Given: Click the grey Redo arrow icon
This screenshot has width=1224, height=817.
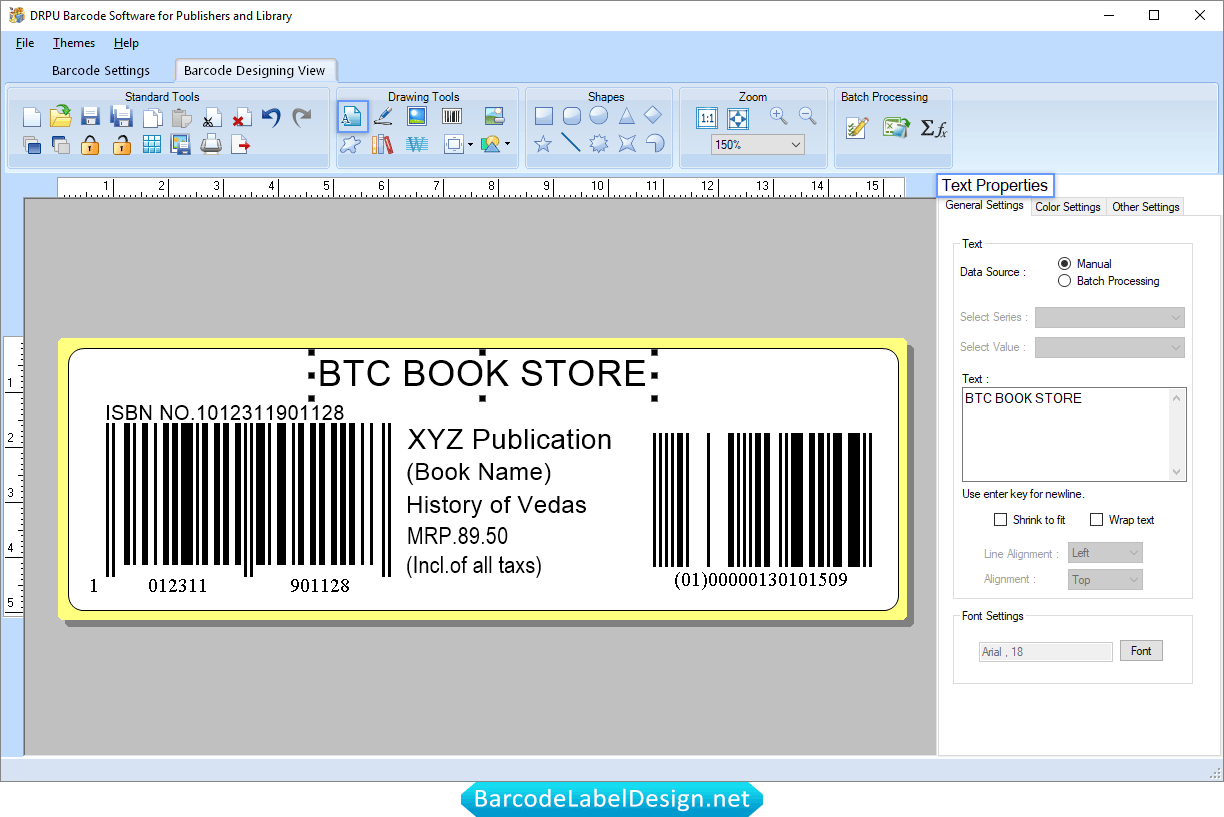Looking at the screenshot, I should click(x=302, y=117).
